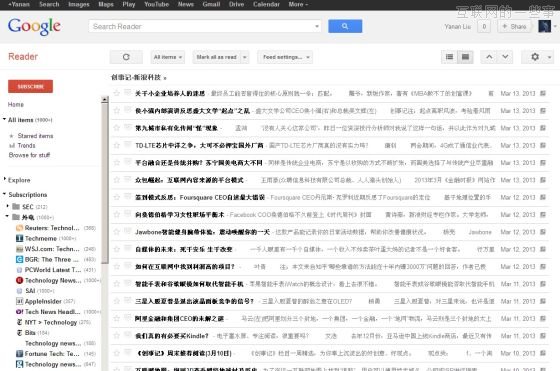Open Gmail in top bar

(x=211, y=4)
